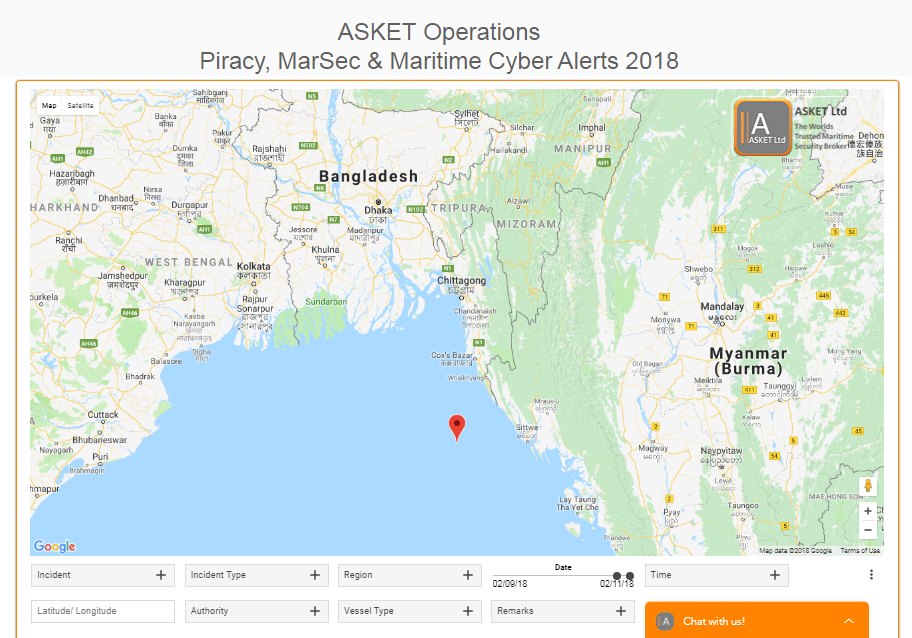Click the Date slider end handle

(629, 576)
